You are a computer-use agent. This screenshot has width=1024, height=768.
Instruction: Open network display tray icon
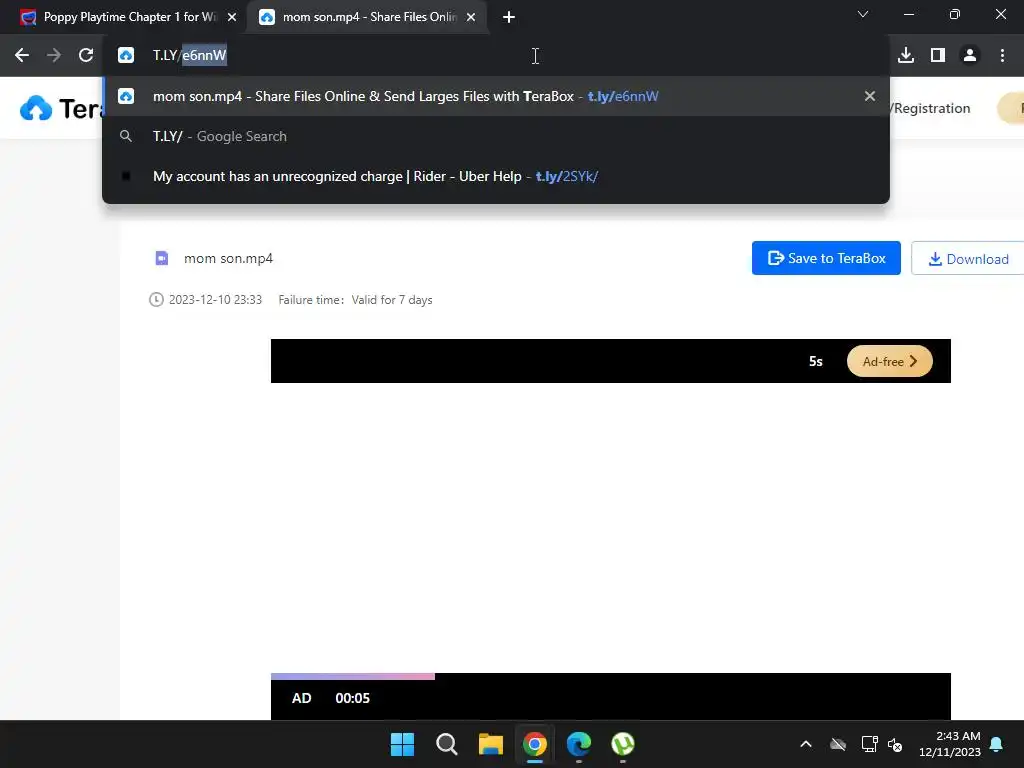point(869,744)
